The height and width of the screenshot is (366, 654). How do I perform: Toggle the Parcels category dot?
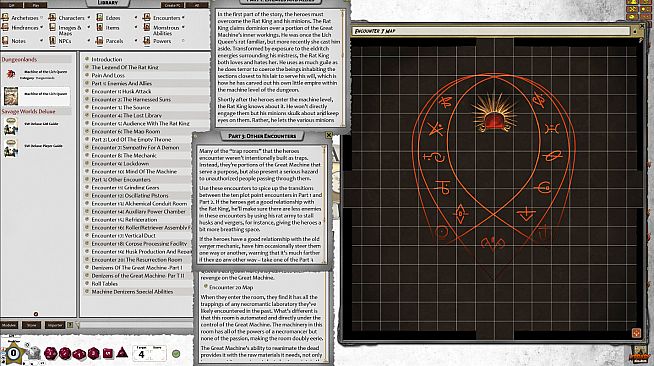(136, 40)
